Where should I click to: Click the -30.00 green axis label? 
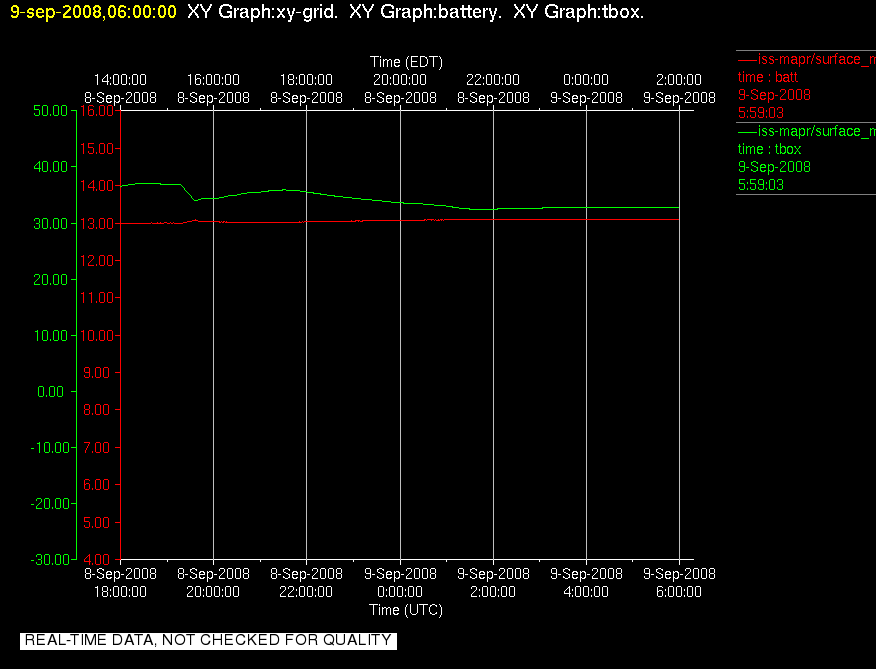[51, 559]
